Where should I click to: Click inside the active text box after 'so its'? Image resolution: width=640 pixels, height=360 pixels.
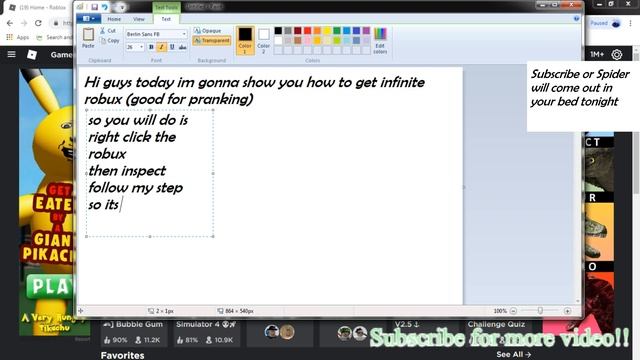point(121,204)
